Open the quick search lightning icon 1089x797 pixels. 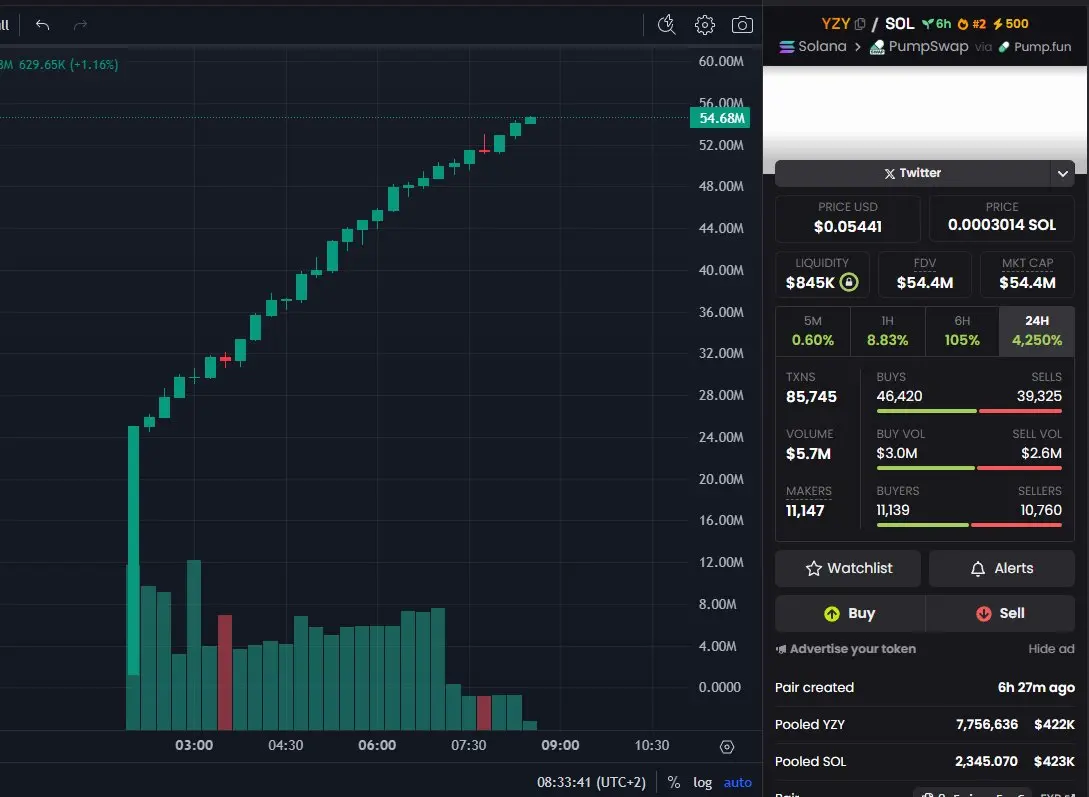coord(666,25)
